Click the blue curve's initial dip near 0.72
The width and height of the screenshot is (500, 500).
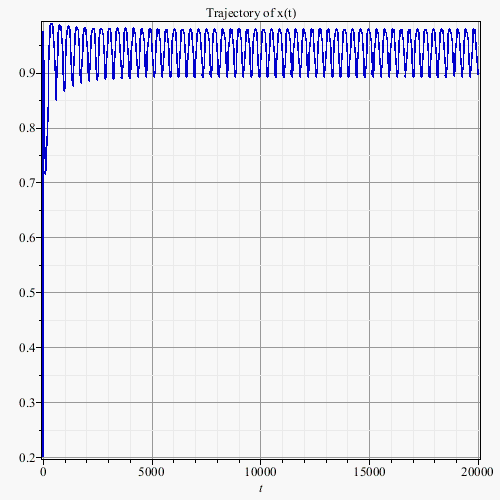pyautogui.click(x=45, y=172)
